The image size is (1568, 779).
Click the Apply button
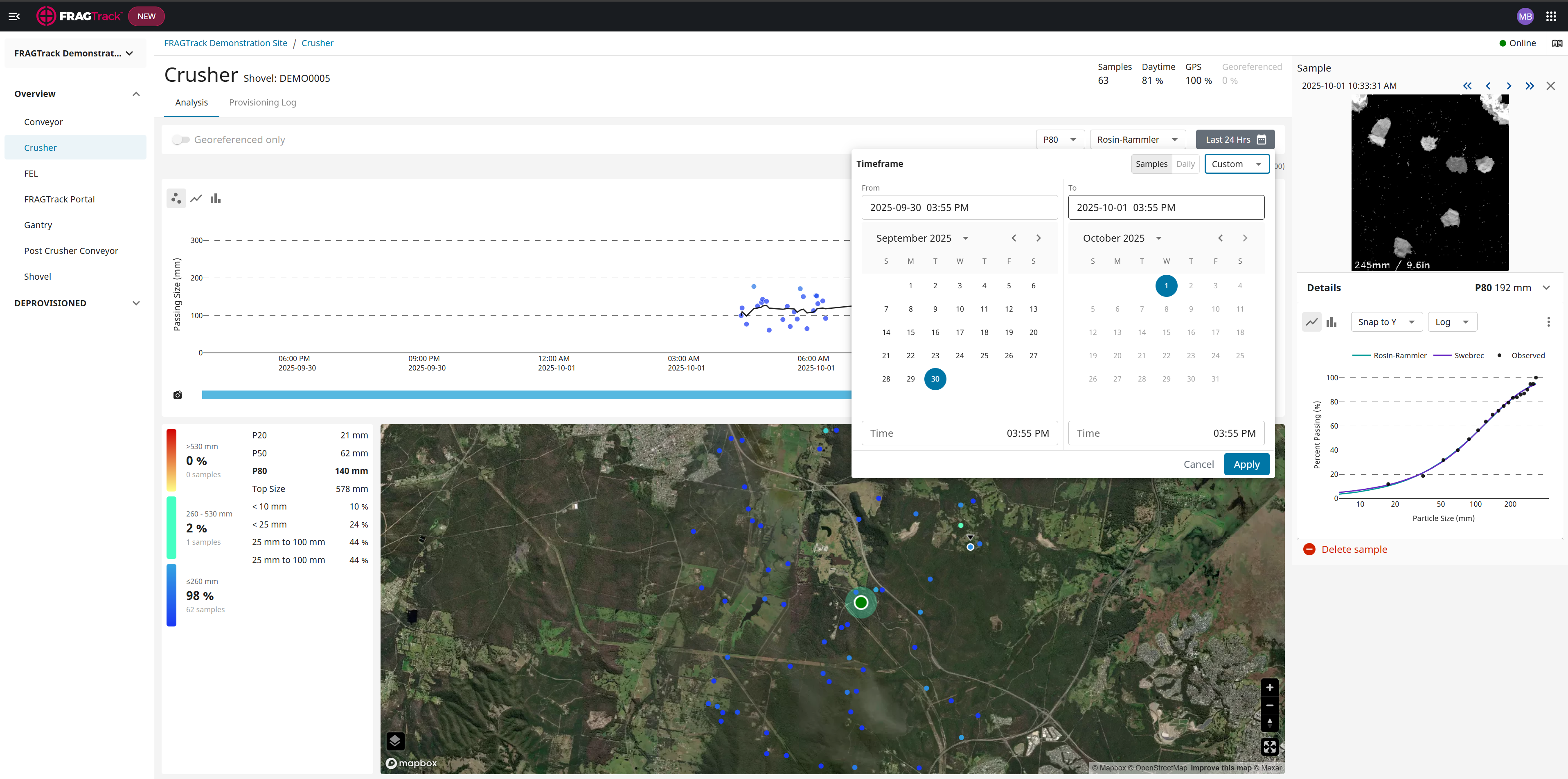[1247, 465]
